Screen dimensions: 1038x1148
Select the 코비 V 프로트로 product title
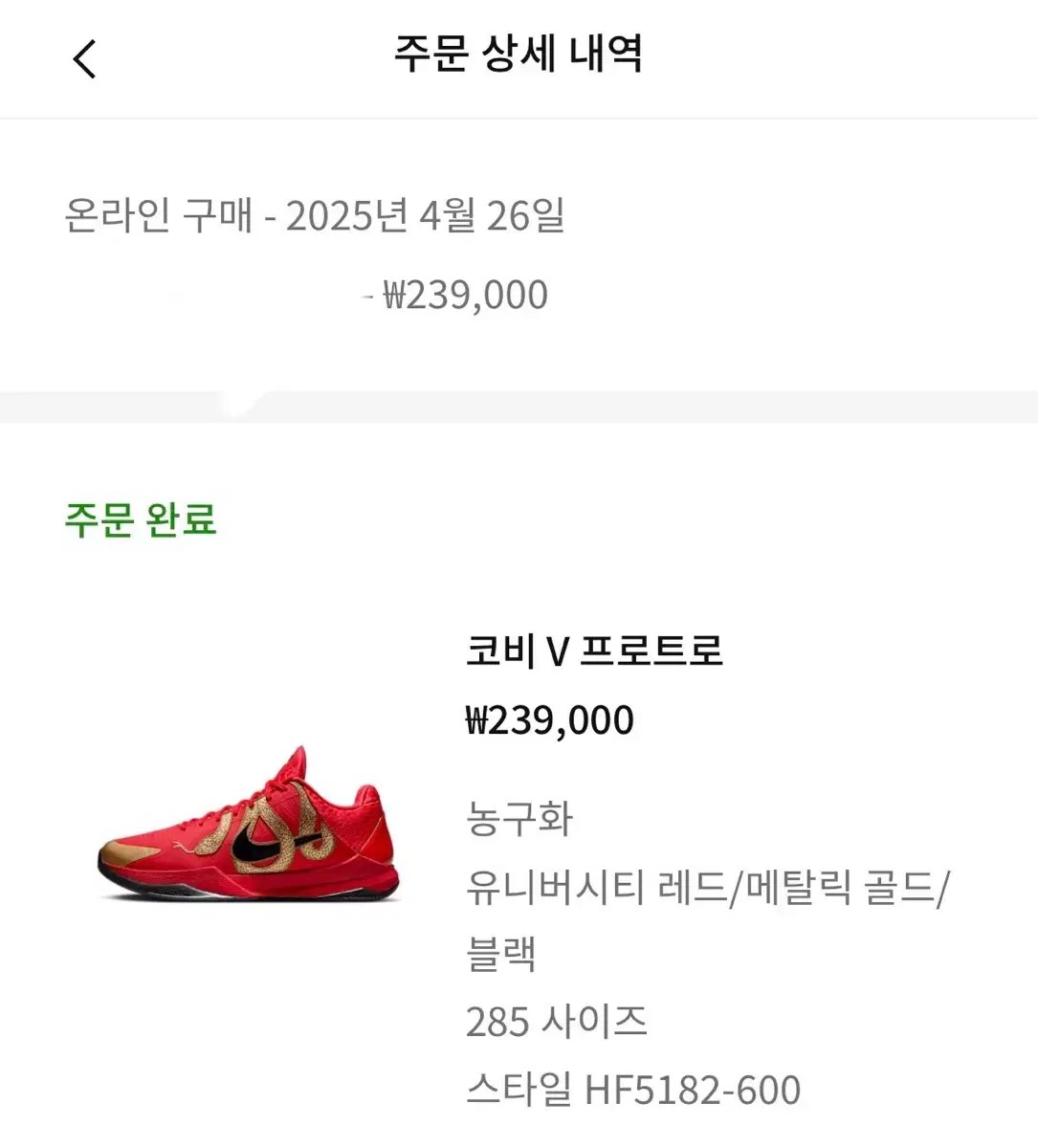tap(594, 651)
